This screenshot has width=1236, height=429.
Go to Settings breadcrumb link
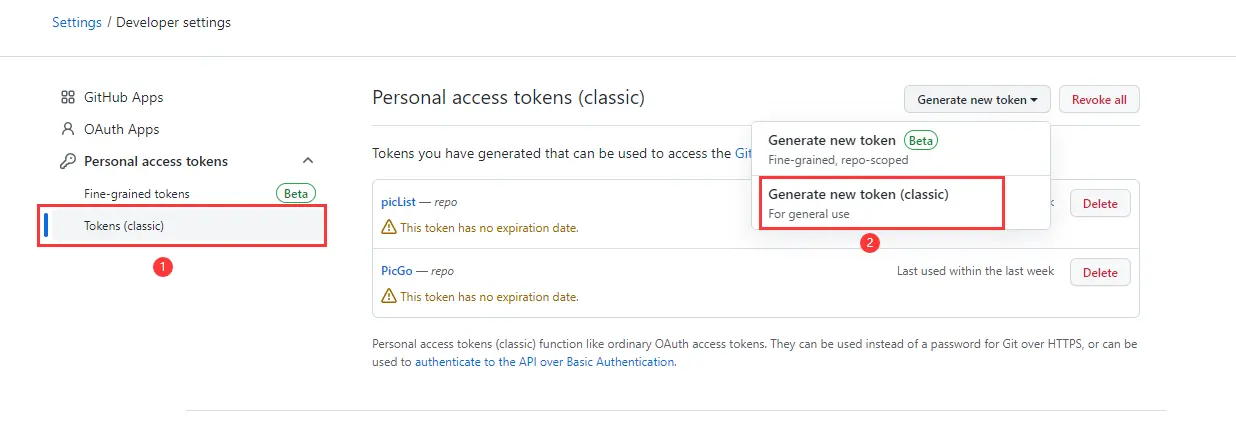[77, 22]
